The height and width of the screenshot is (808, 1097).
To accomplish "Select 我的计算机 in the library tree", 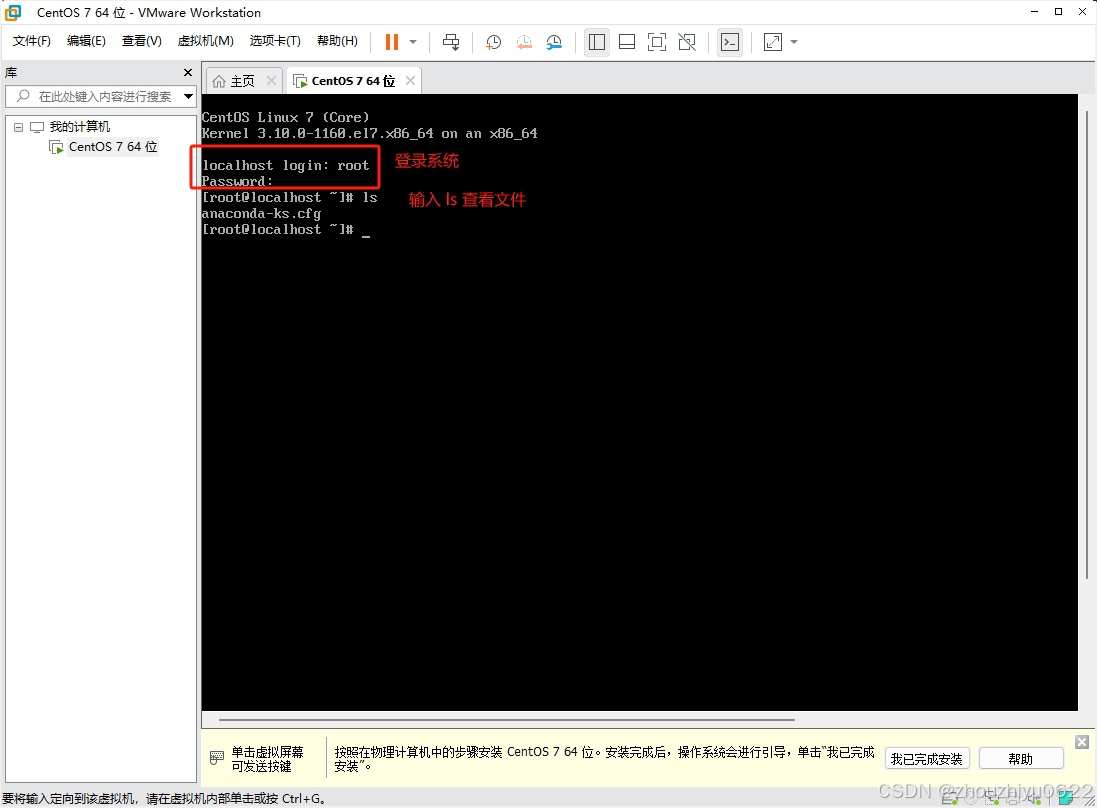I will tap(80, 127).
